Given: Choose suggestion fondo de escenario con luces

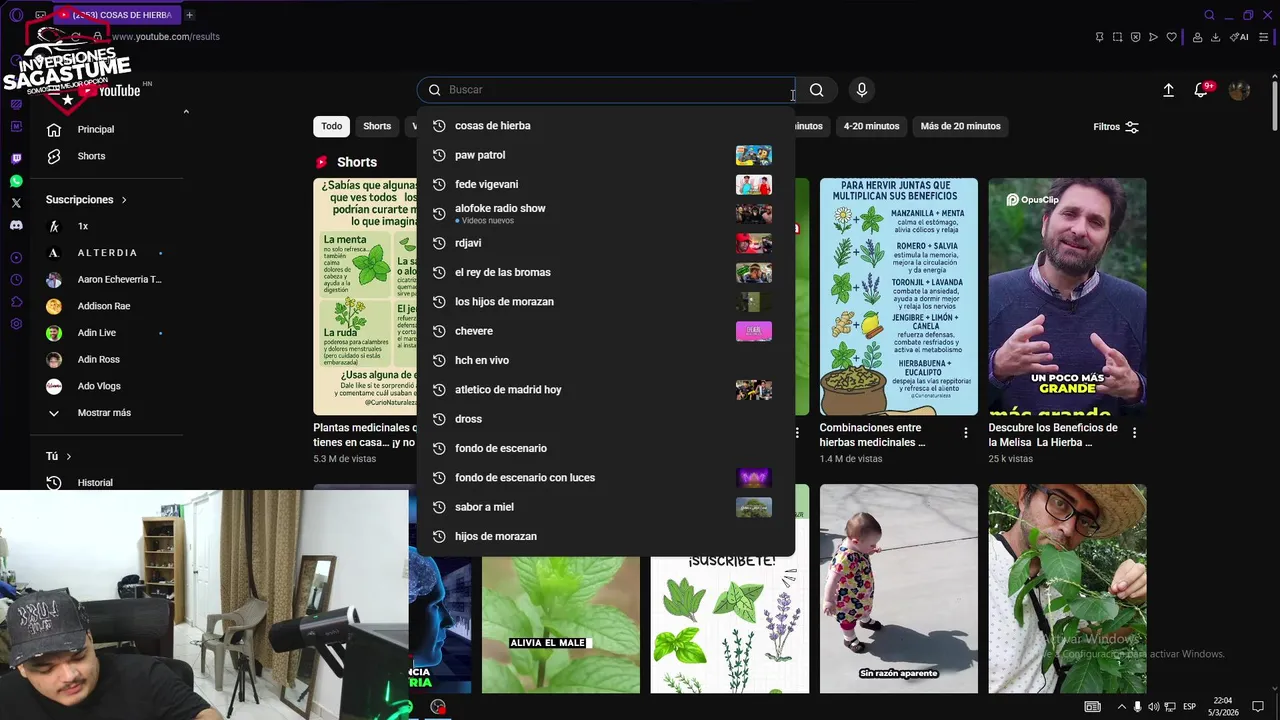Looking at the screenshot, I should [605, 478].
